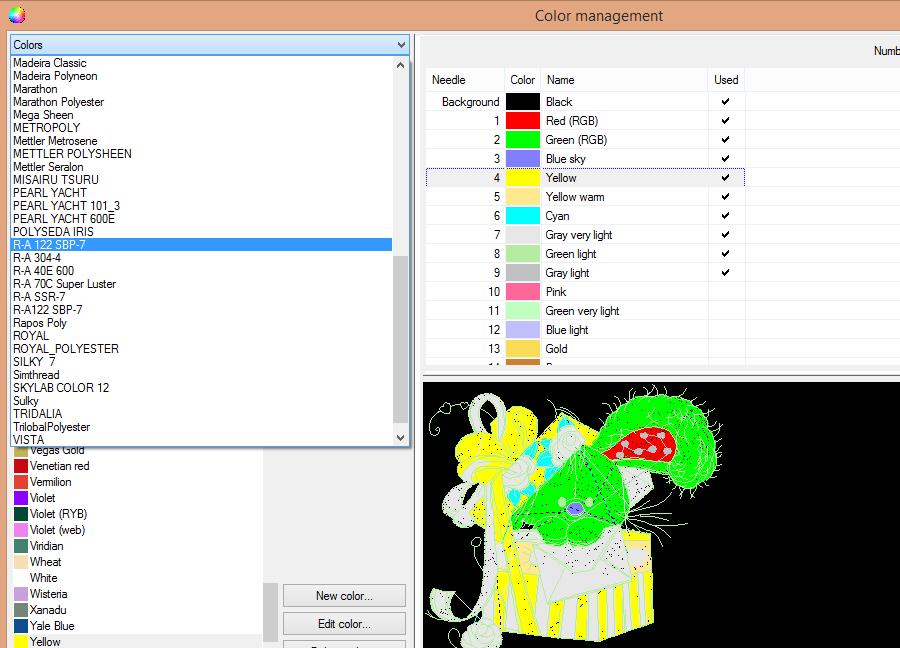
Task: Click the Cyan needle 6 swatch
Action: point(522,216)
